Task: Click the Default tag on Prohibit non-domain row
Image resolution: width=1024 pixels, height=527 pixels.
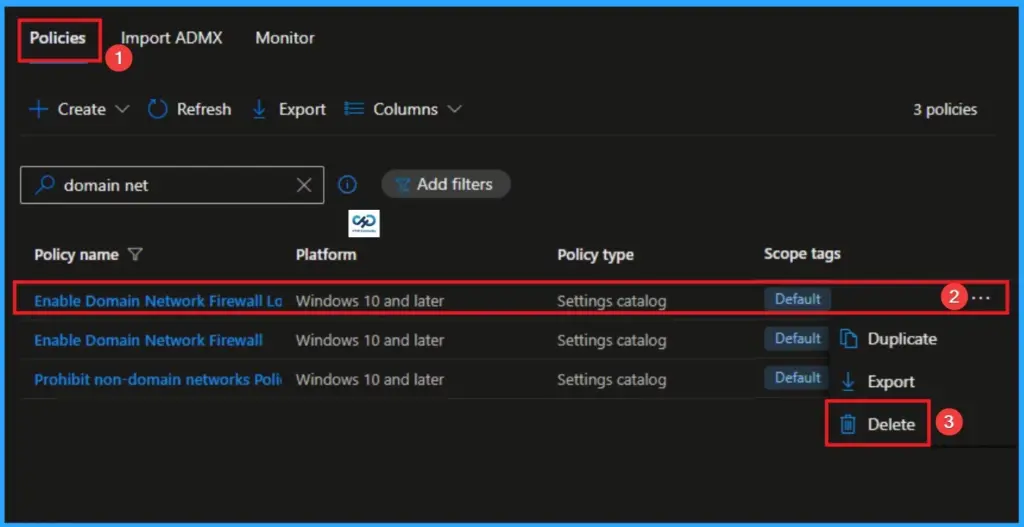Action: (797, 377)
